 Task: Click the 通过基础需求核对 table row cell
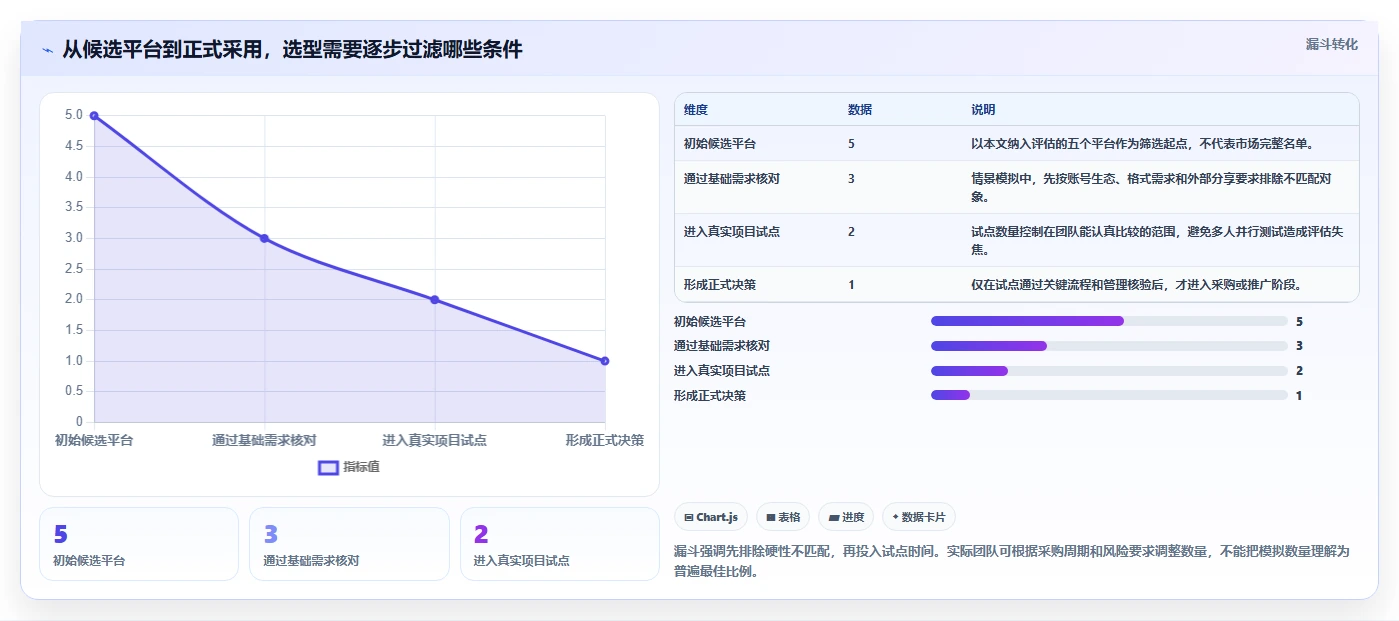coord(732,179)
